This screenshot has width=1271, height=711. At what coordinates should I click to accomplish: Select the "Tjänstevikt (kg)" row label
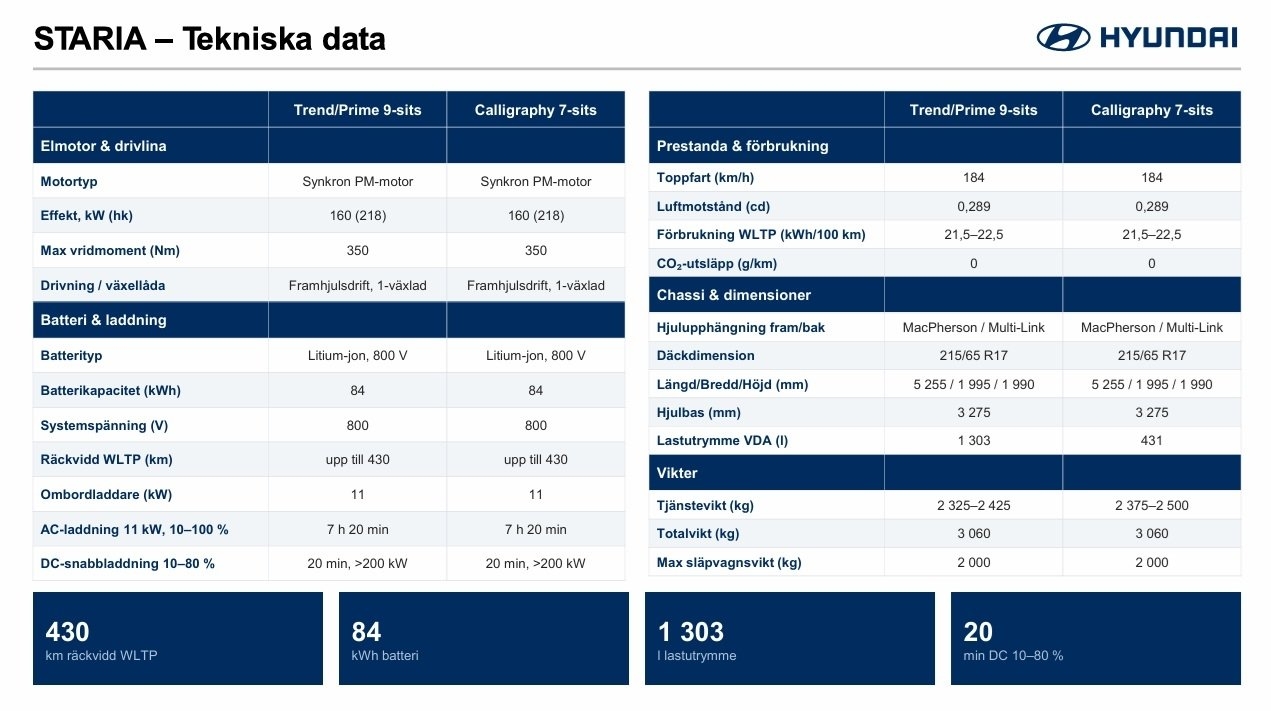[x=705, y=505]
